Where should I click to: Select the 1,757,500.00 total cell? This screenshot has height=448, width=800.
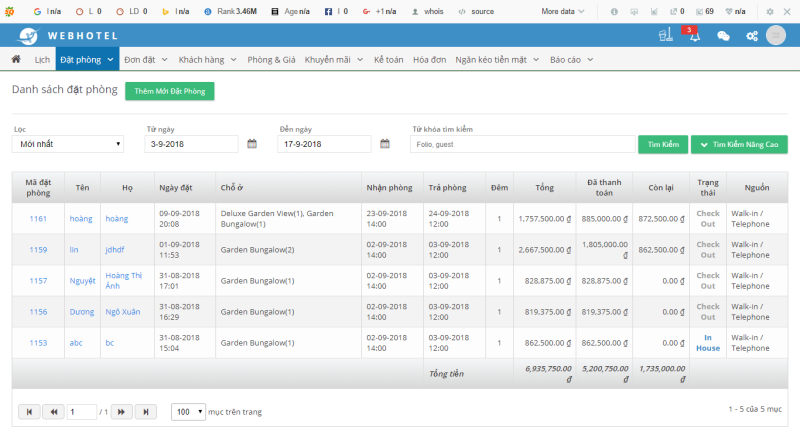(544, 218)
